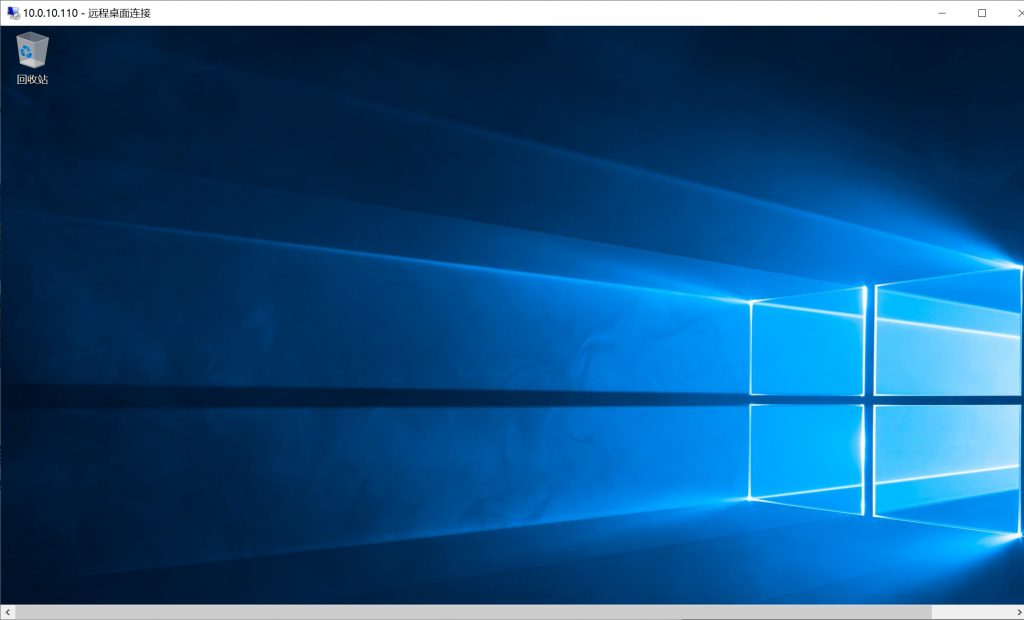
Task: Maximize the Remote Desktop Connection window
Action: pos(981,13)
